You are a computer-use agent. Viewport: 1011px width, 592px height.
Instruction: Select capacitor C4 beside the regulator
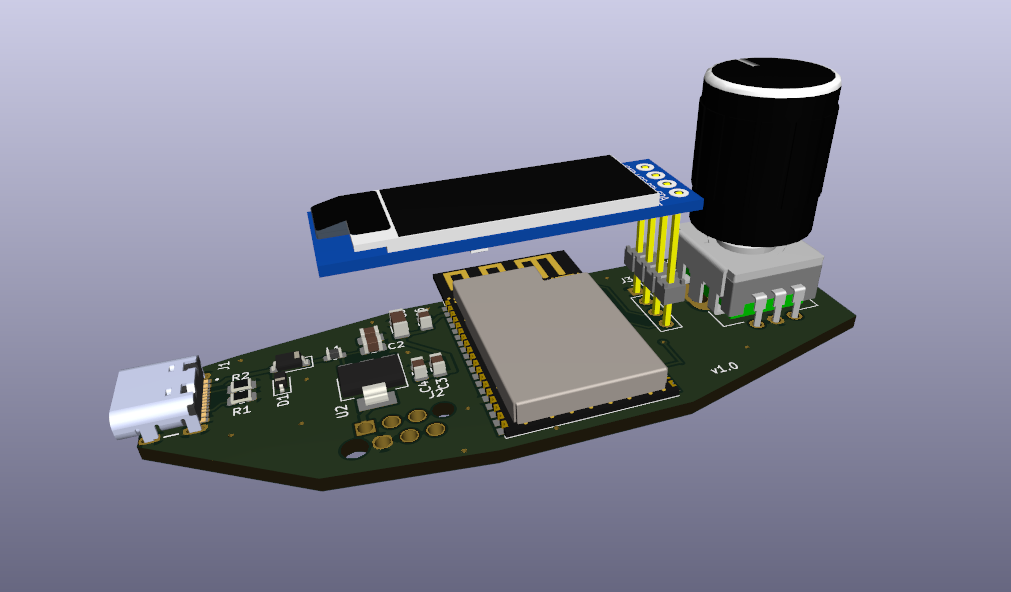point(420,367)
